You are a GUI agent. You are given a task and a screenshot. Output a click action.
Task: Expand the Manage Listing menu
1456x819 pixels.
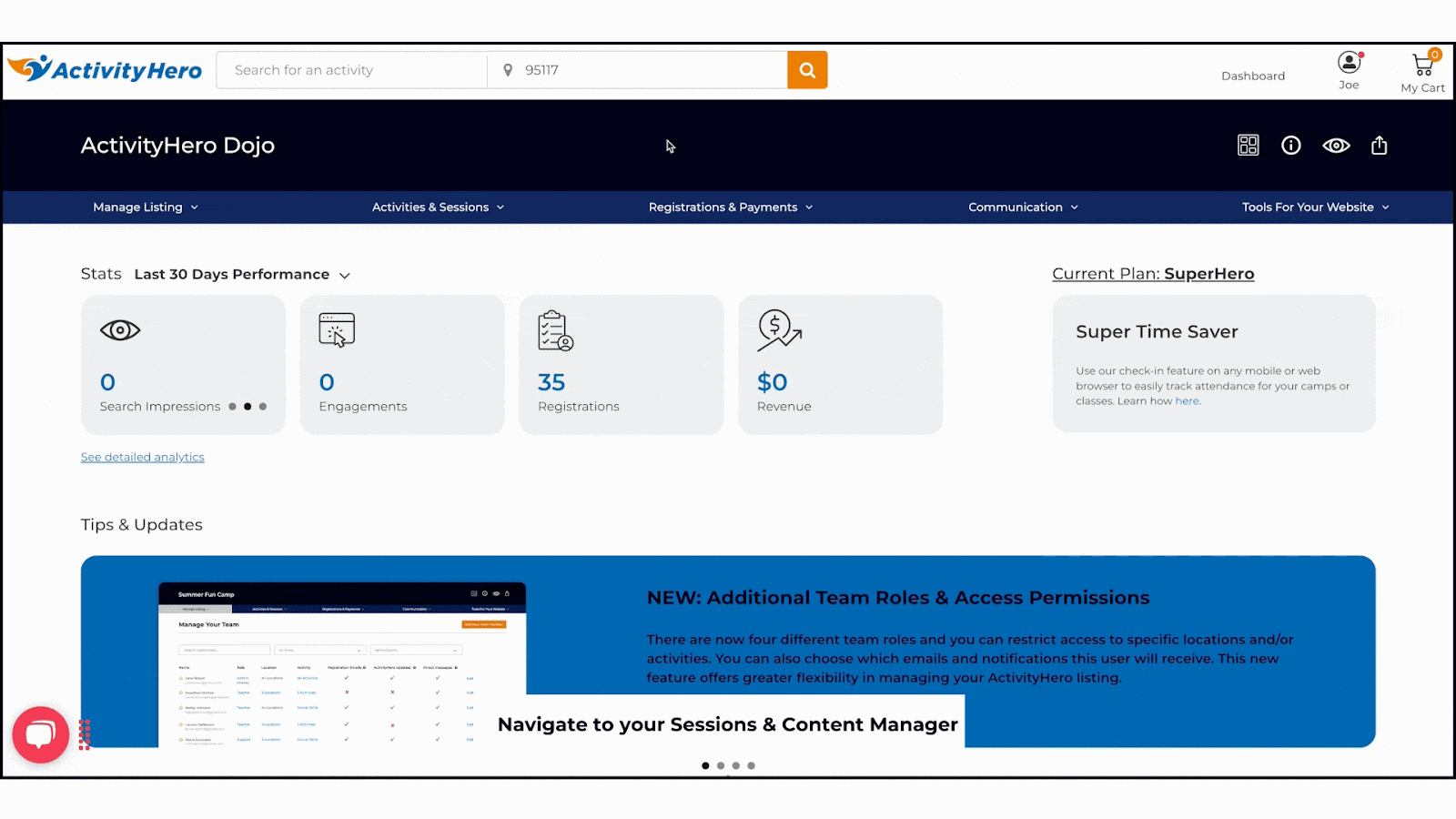146,207
